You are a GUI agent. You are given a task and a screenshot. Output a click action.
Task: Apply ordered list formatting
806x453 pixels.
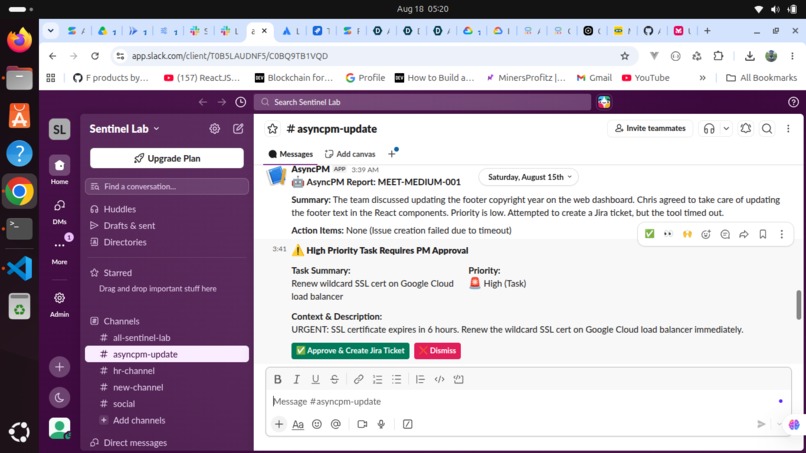coord(377,379)
